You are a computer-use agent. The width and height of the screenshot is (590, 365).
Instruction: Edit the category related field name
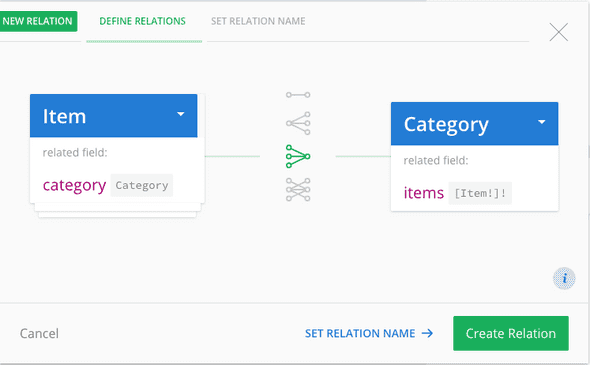[x=74, y=185]
